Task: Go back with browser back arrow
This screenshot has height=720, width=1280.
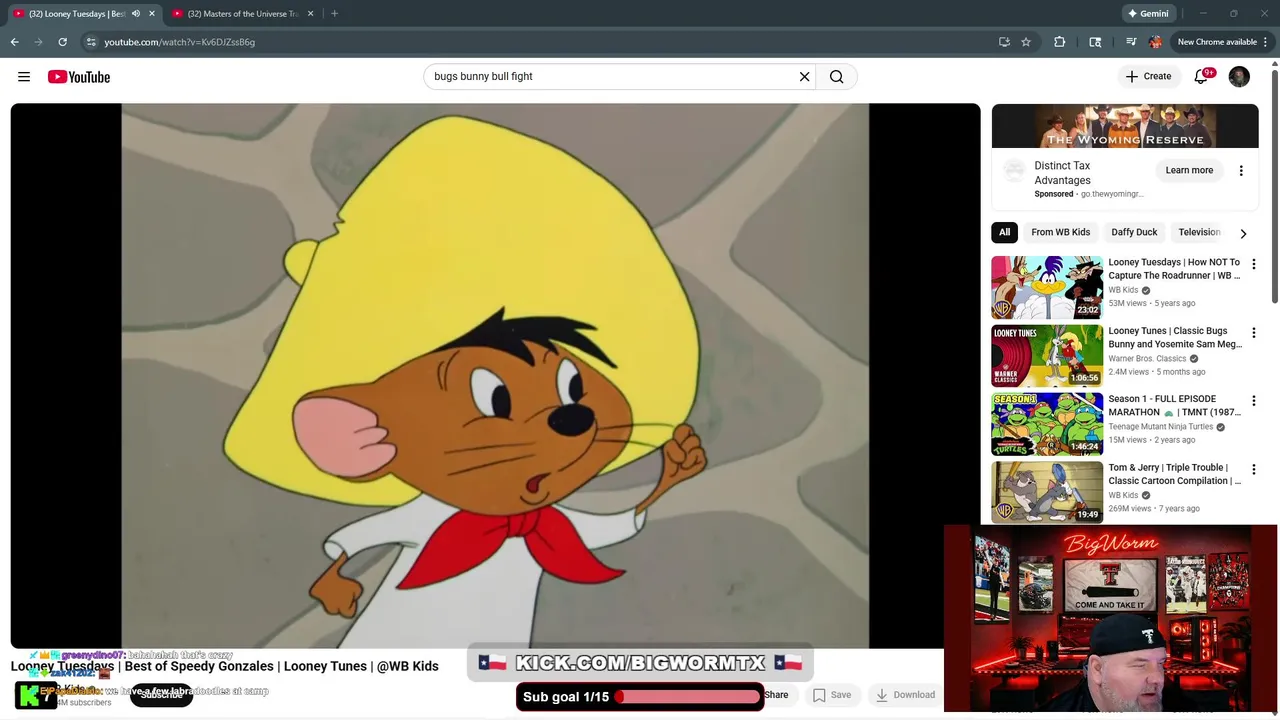Action: 15,42
